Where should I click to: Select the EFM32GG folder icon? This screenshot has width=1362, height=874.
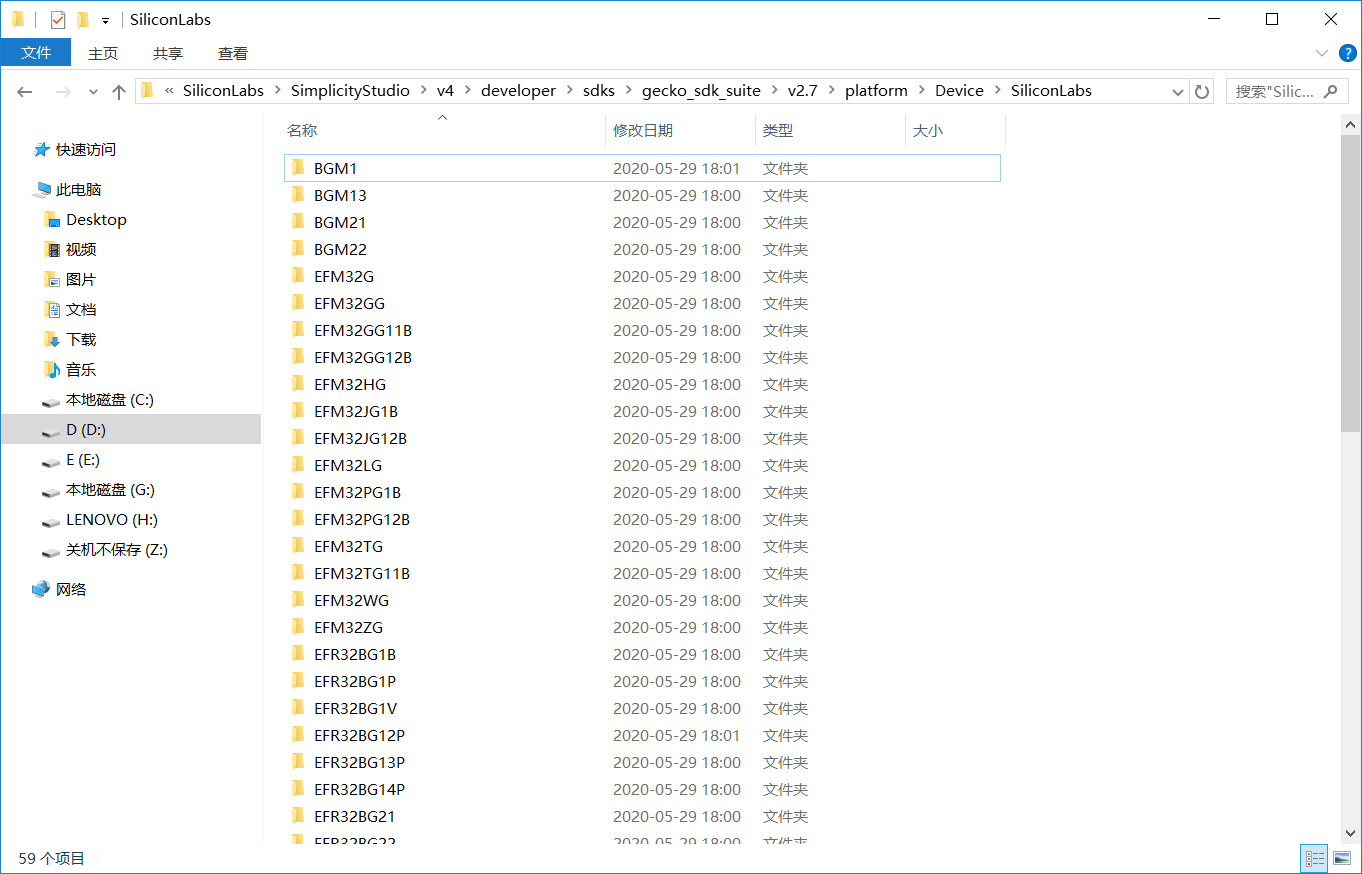pos(298,303)
